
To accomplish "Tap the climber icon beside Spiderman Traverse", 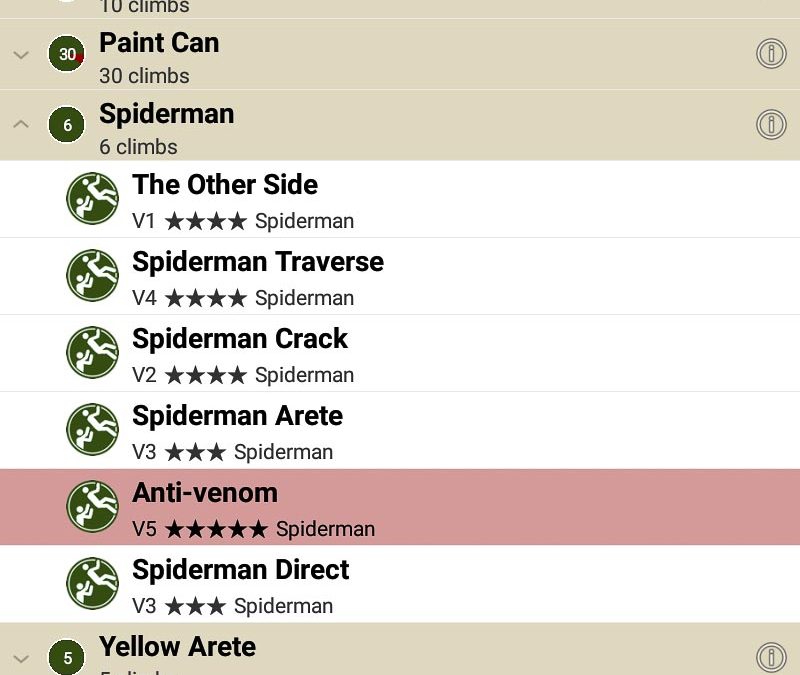I will coord(93,275).
